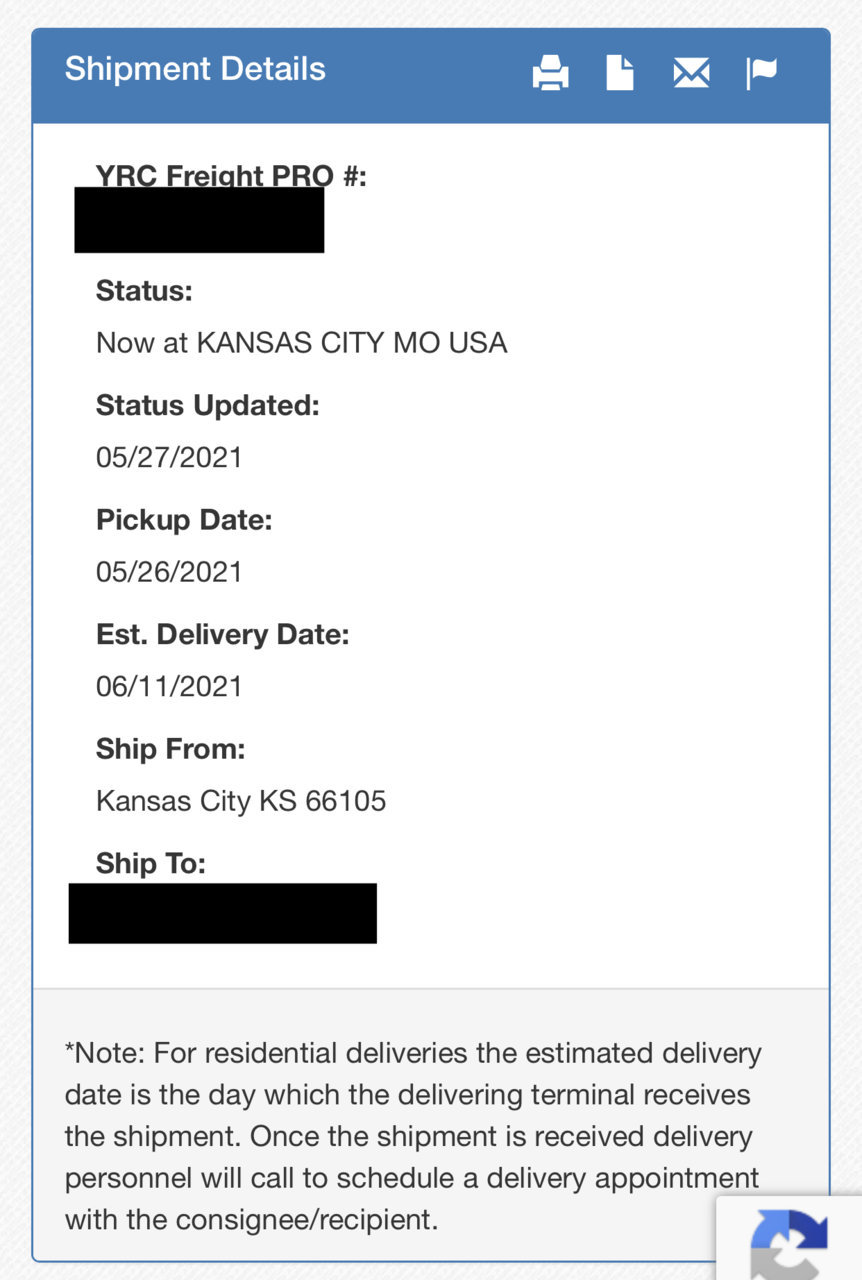Select the 05/26/2021 pickup date
The height and width of the screenshot is (1280, 862).
click(x=169, y=572)
